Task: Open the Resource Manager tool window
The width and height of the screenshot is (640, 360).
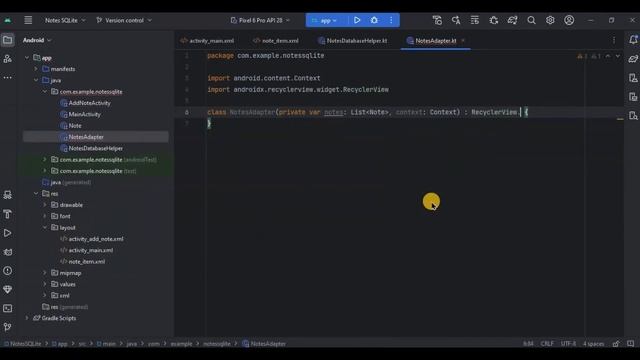Action: [7, 59]
